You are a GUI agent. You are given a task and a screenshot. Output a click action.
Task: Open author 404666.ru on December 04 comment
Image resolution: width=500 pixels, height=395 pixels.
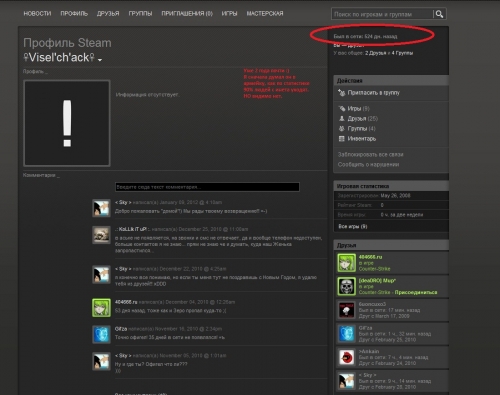pos(126,302)
